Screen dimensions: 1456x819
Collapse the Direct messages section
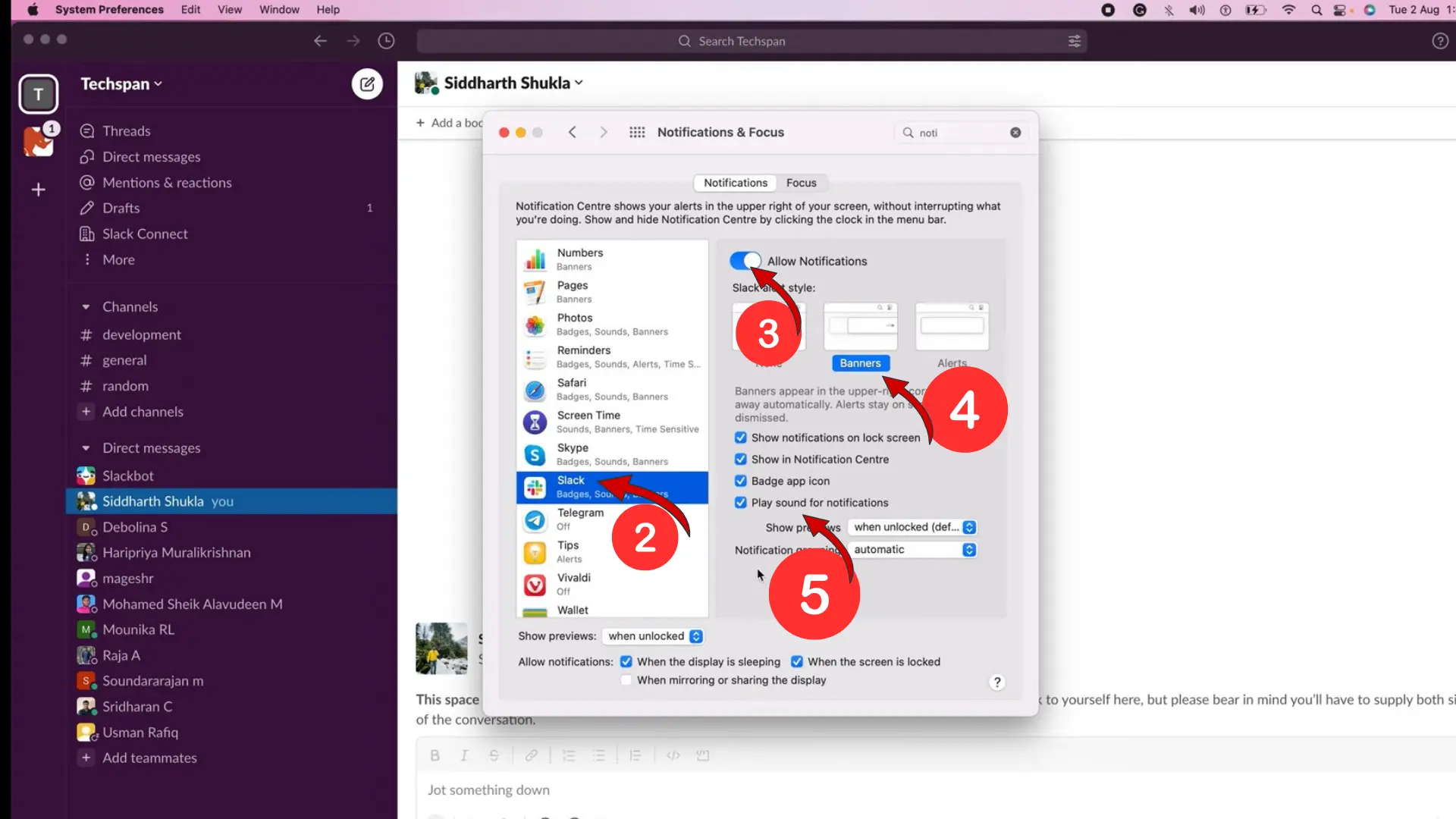[x=86, y=448]
